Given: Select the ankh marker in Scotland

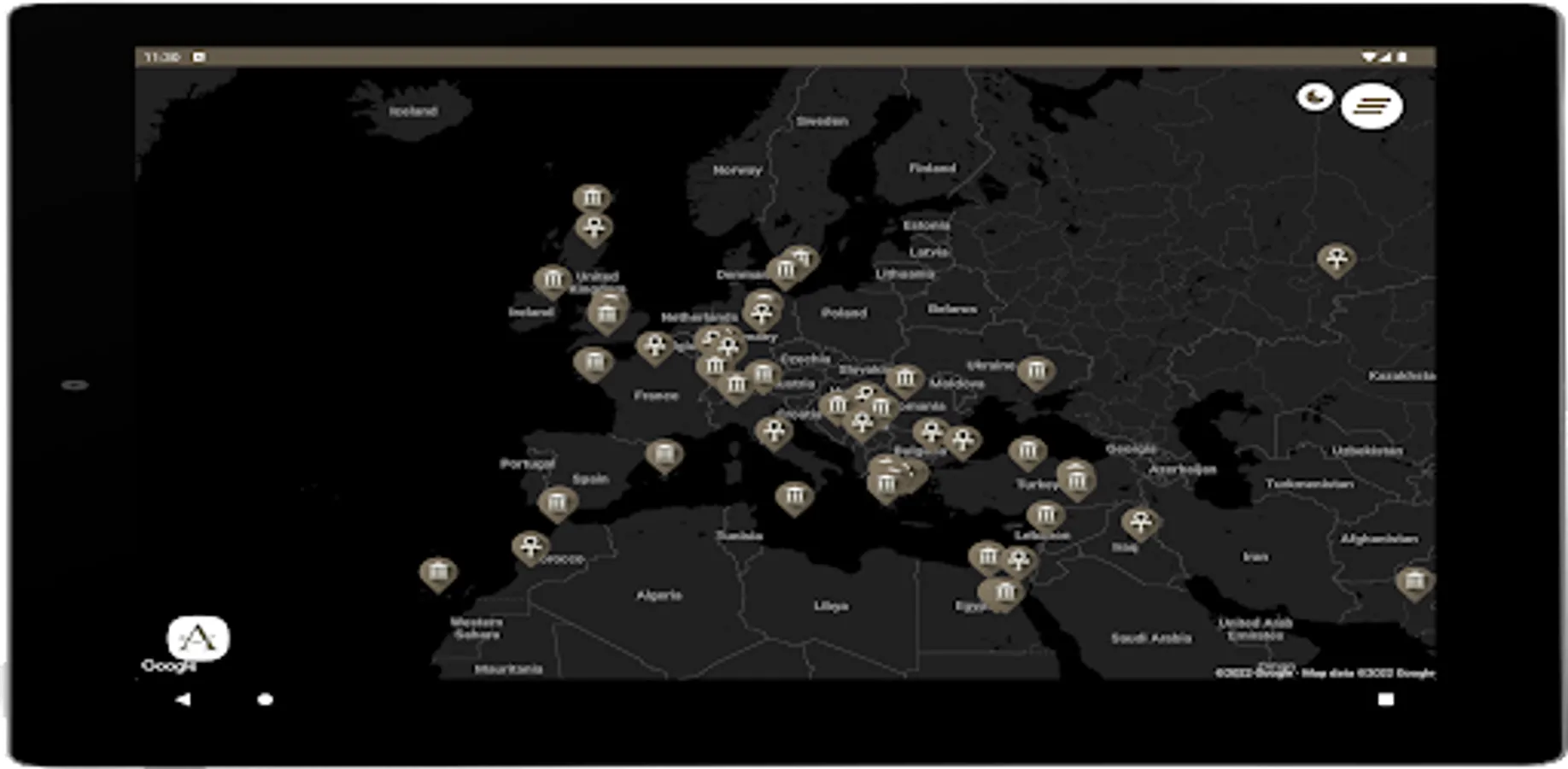Looking at the screenshot, I should click(593, 230).
